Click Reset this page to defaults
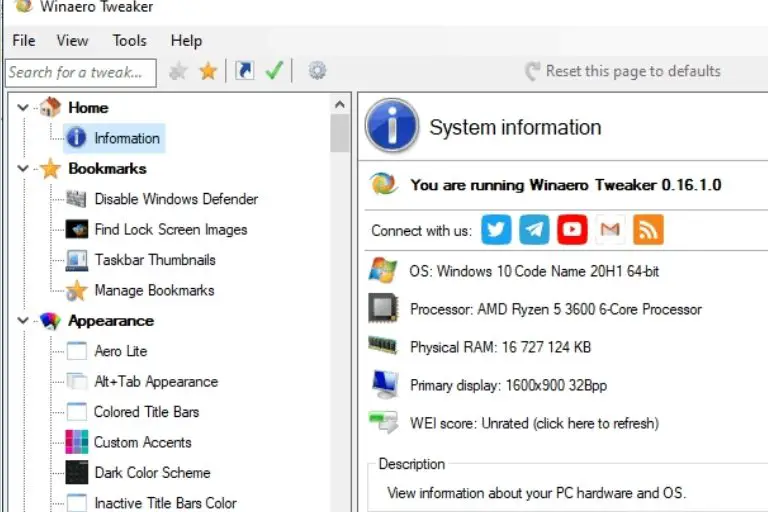768x512 pixels. click(623, 71)
